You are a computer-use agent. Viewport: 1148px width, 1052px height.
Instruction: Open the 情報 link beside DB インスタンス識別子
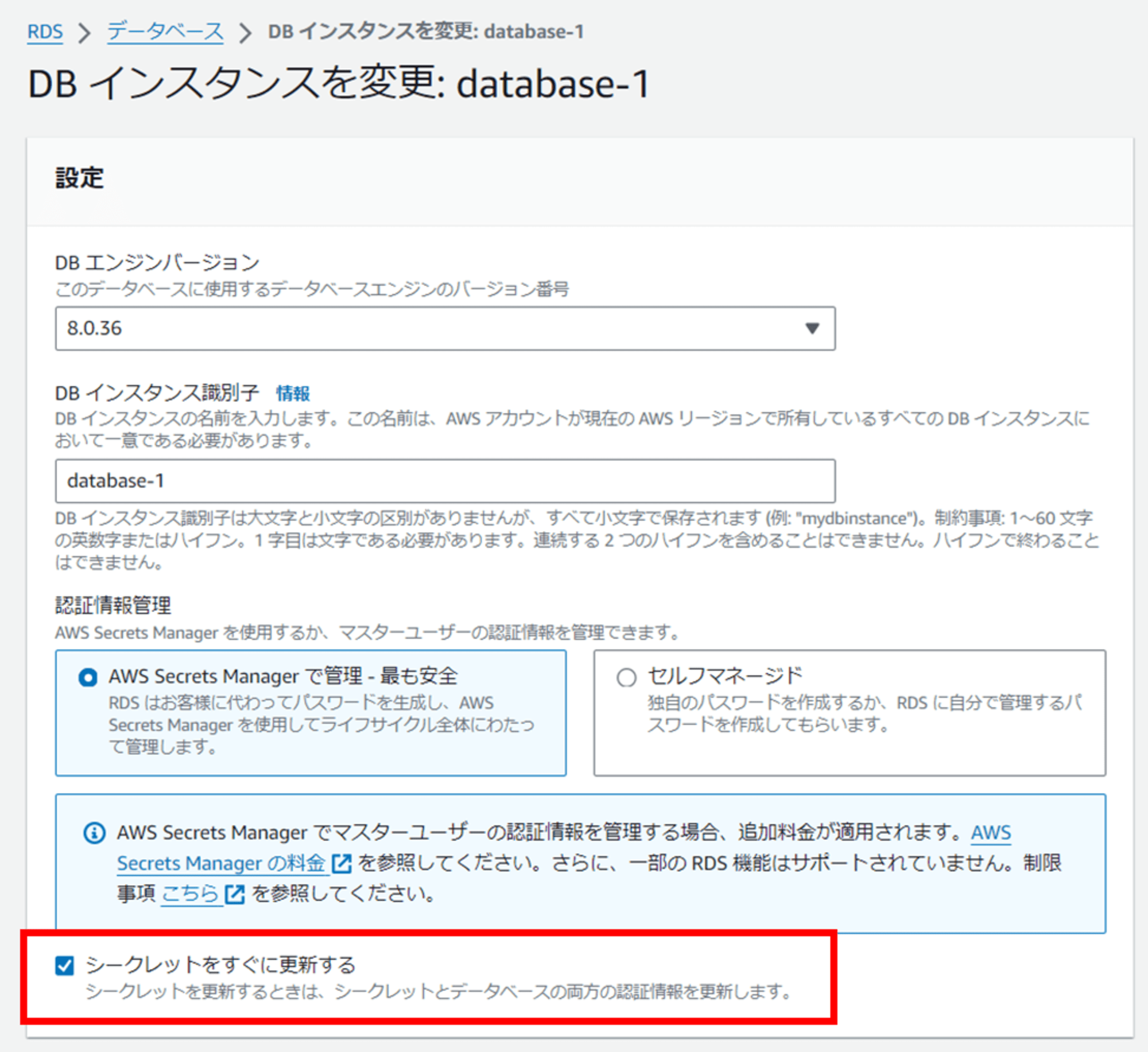tap(293, 393)
